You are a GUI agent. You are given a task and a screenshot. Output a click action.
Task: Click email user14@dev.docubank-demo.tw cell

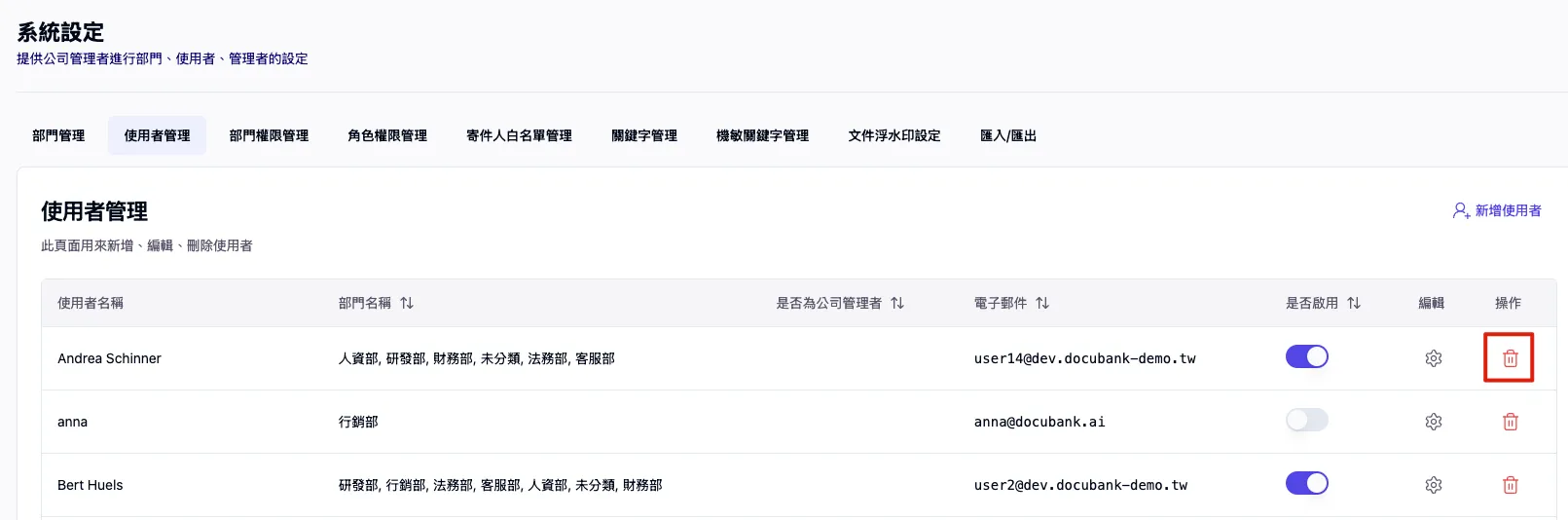coord(1084,358)
